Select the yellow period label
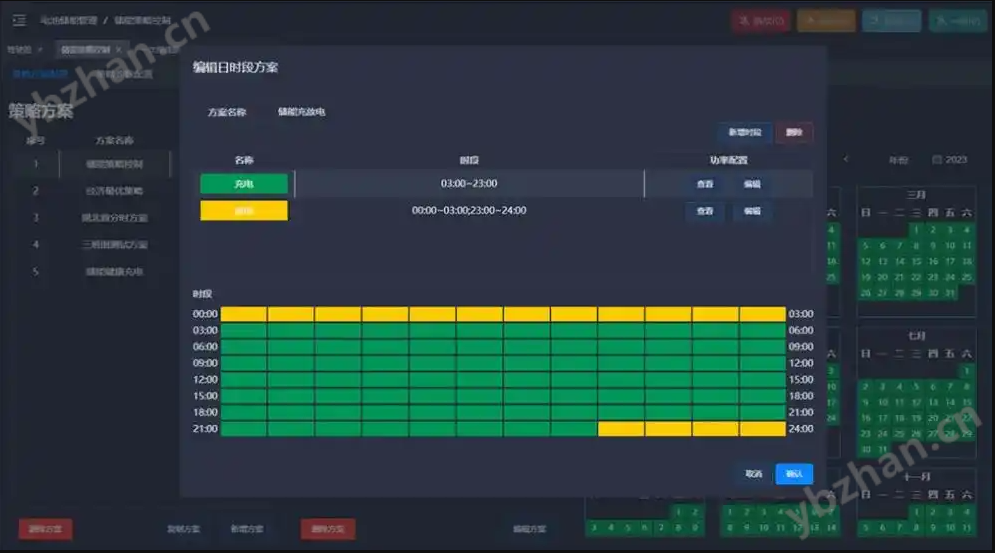Viewport: 995px width, 553px height. pos(244,211)
